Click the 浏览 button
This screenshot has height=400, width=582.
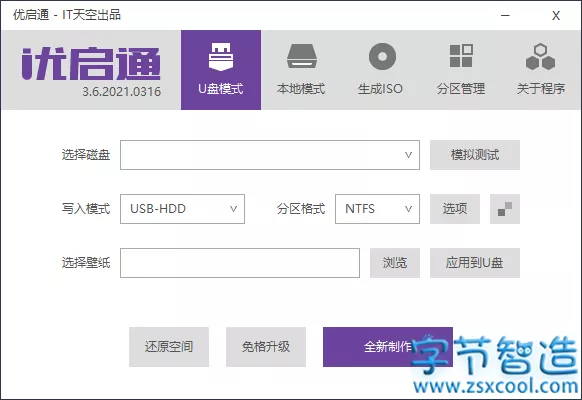395,263
